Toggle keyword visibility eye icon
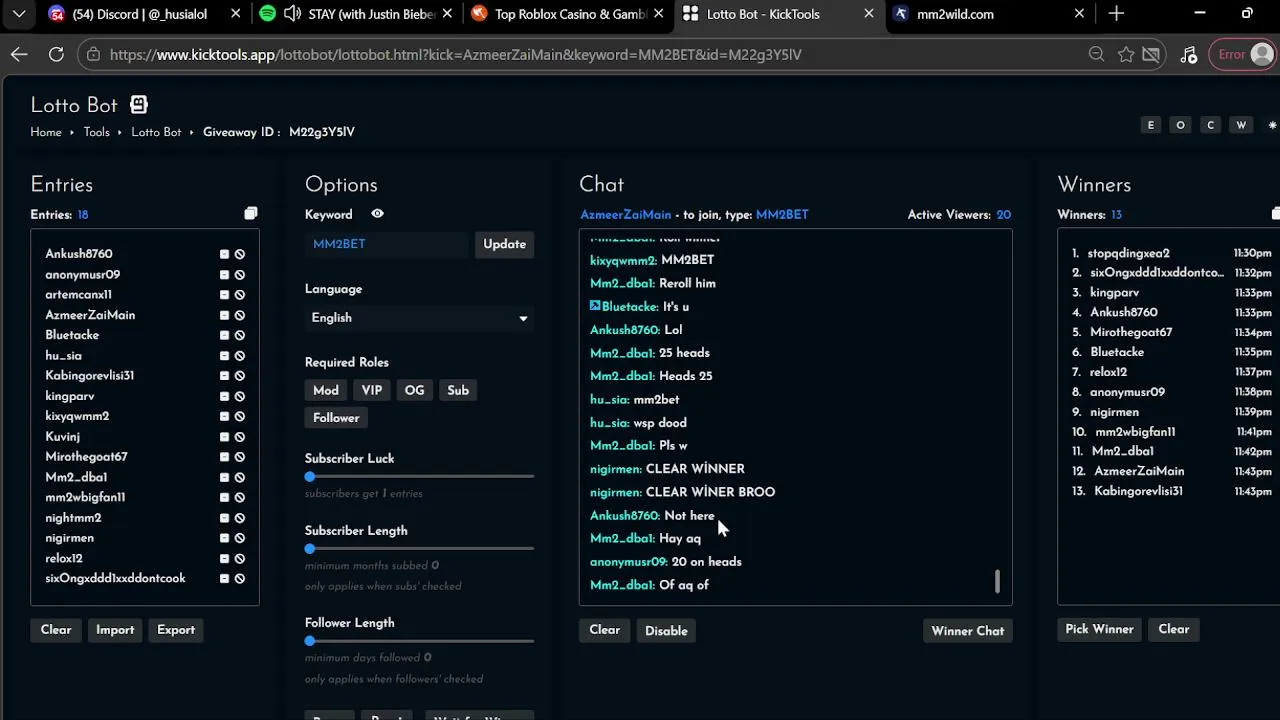This screenshot has height=720, width=1280. click(x=377, y=214)
